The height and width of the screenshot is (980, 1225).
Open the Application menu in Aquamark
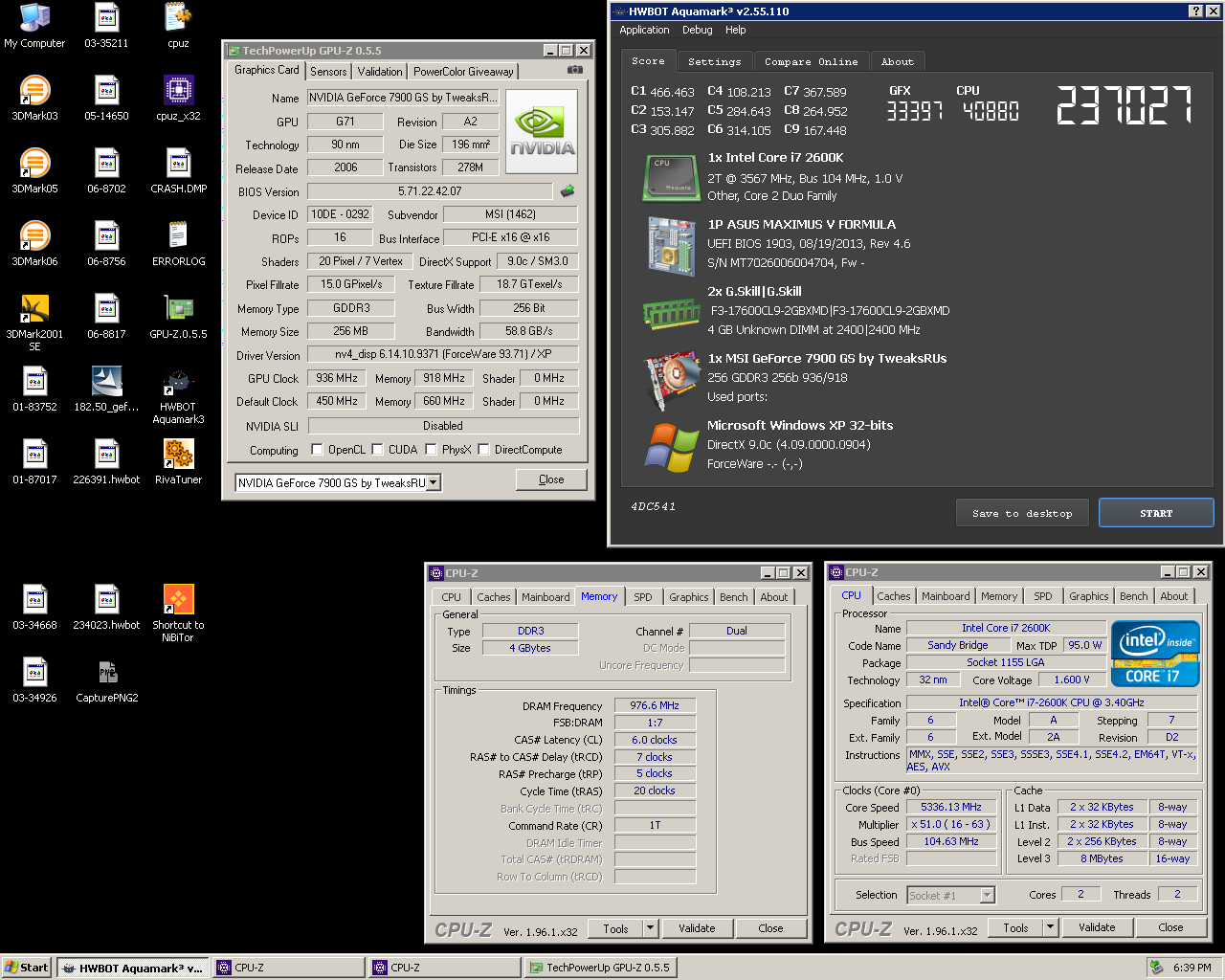point(644,30)
